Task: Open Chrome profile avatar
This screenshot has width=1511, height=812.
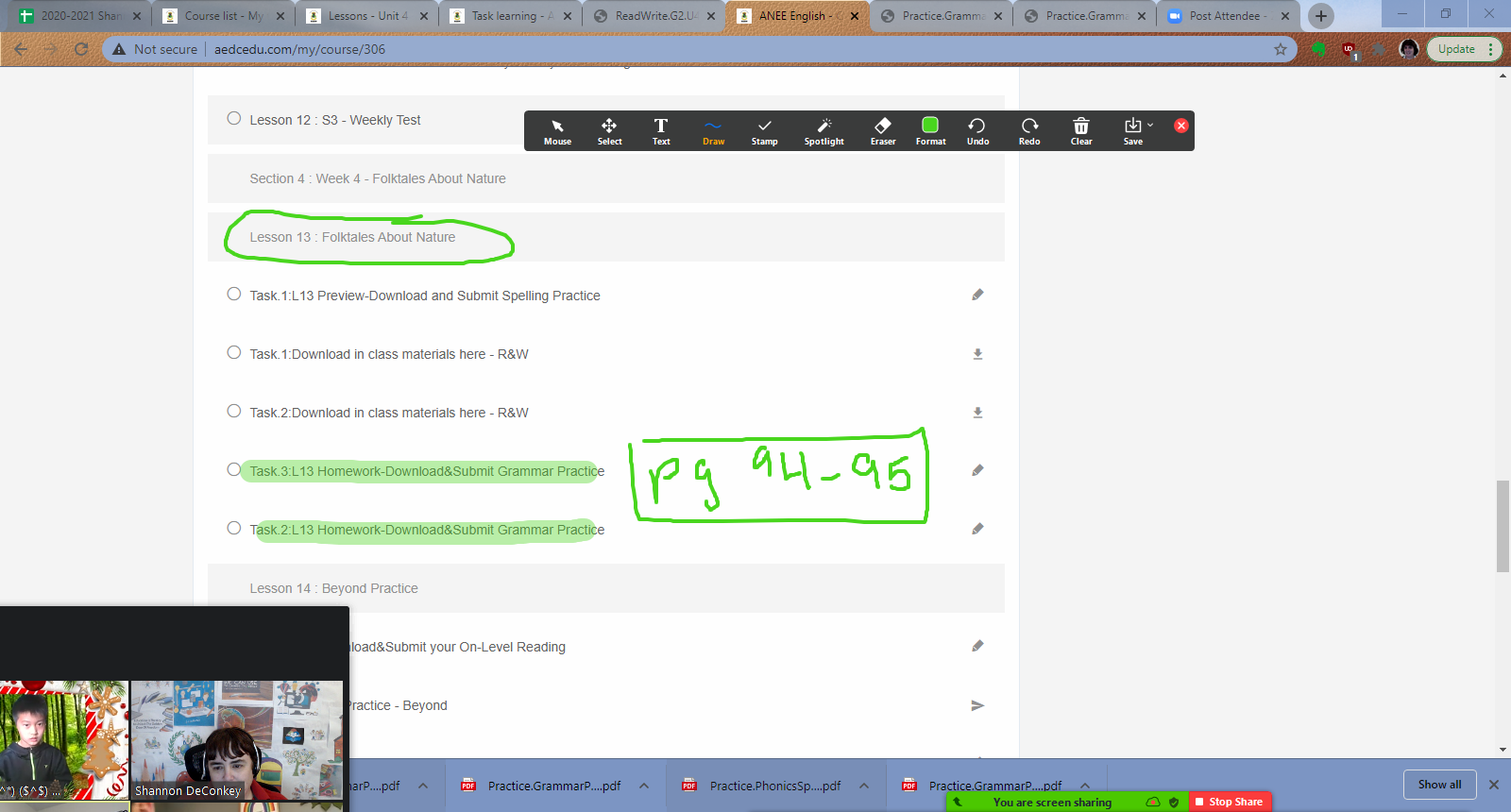Action: click(x=1409, y=49)
